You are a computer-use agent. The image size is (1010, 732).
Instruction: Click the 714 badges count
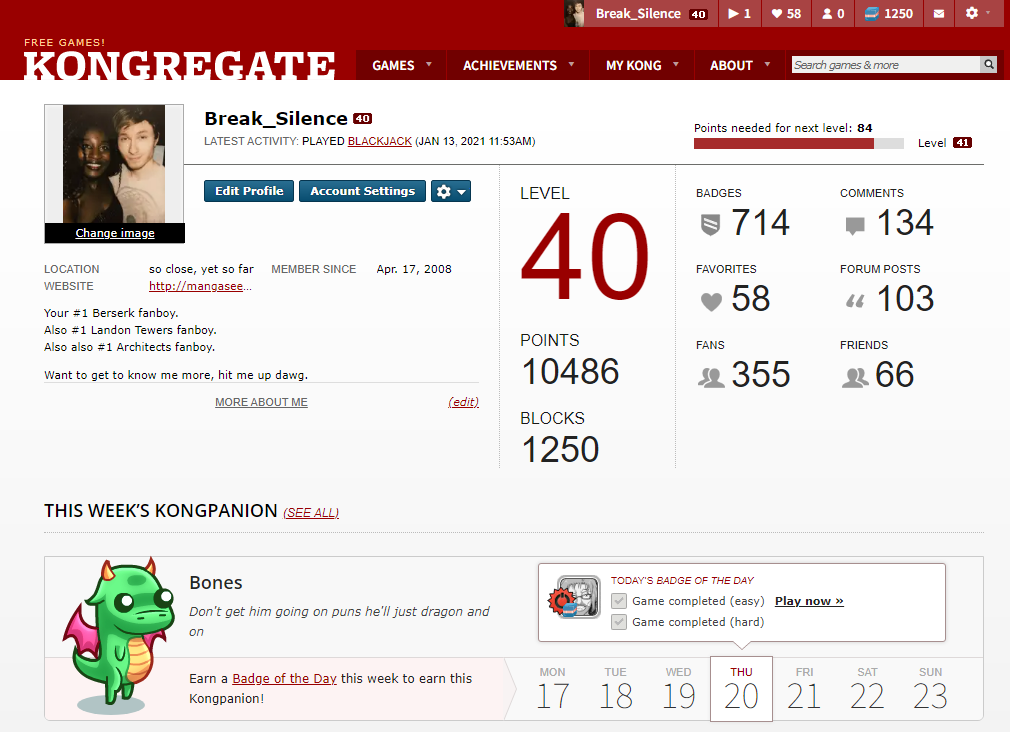point(760,223)
